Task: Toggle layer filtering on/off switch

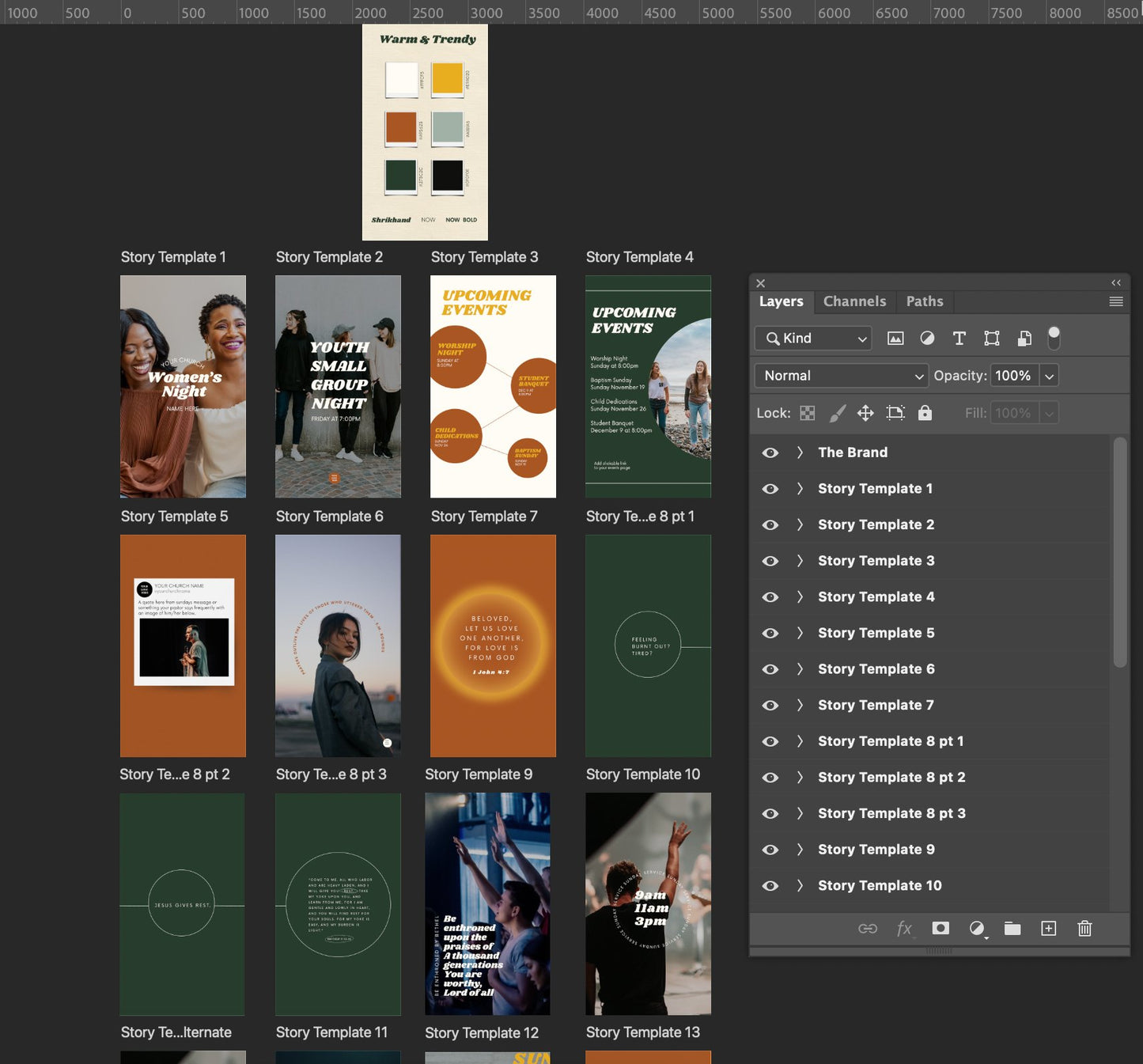Action: 1054,338
